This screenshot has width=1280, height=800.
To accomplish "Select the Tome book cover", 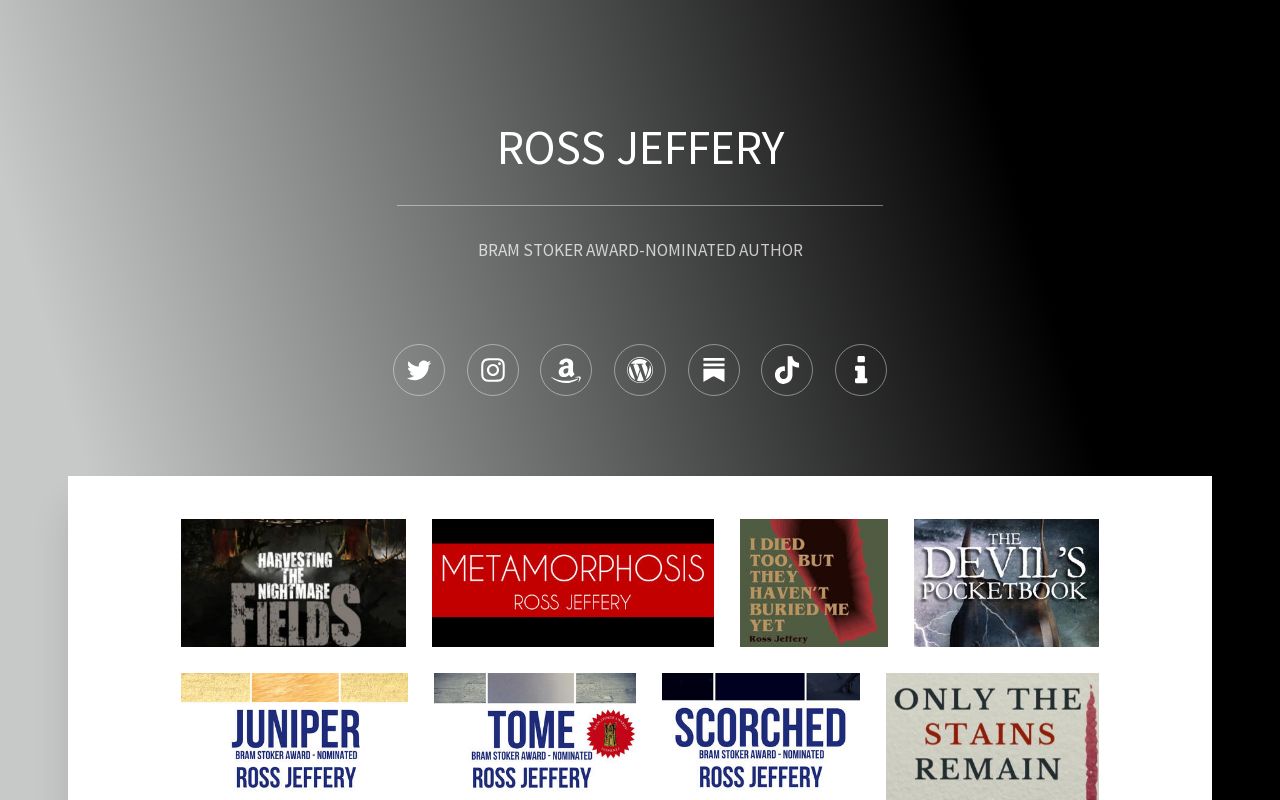I will click(535, 735).
